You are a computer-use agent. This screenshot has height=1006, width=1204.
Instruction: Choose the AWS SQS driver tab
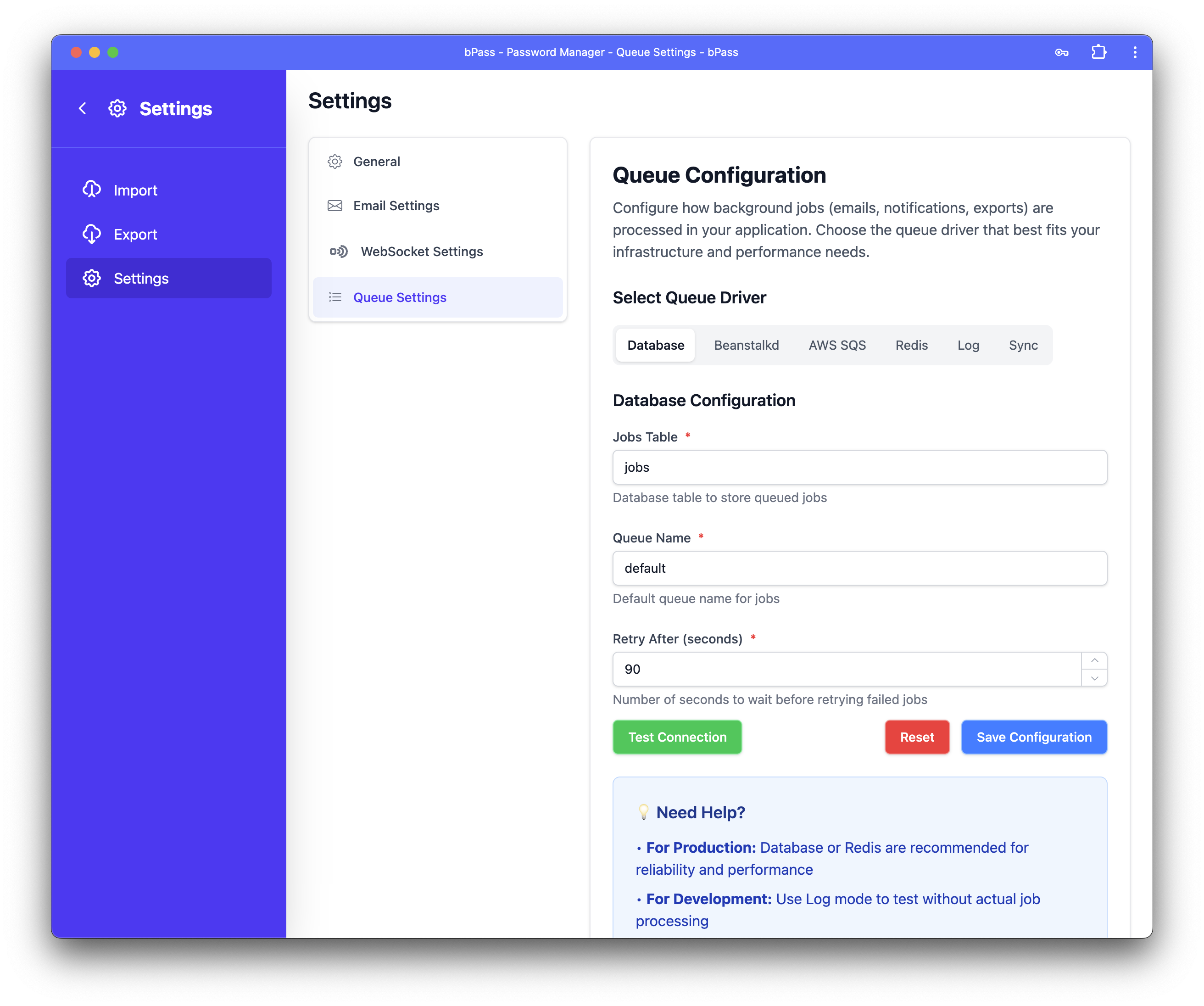[x=837, y=345]
